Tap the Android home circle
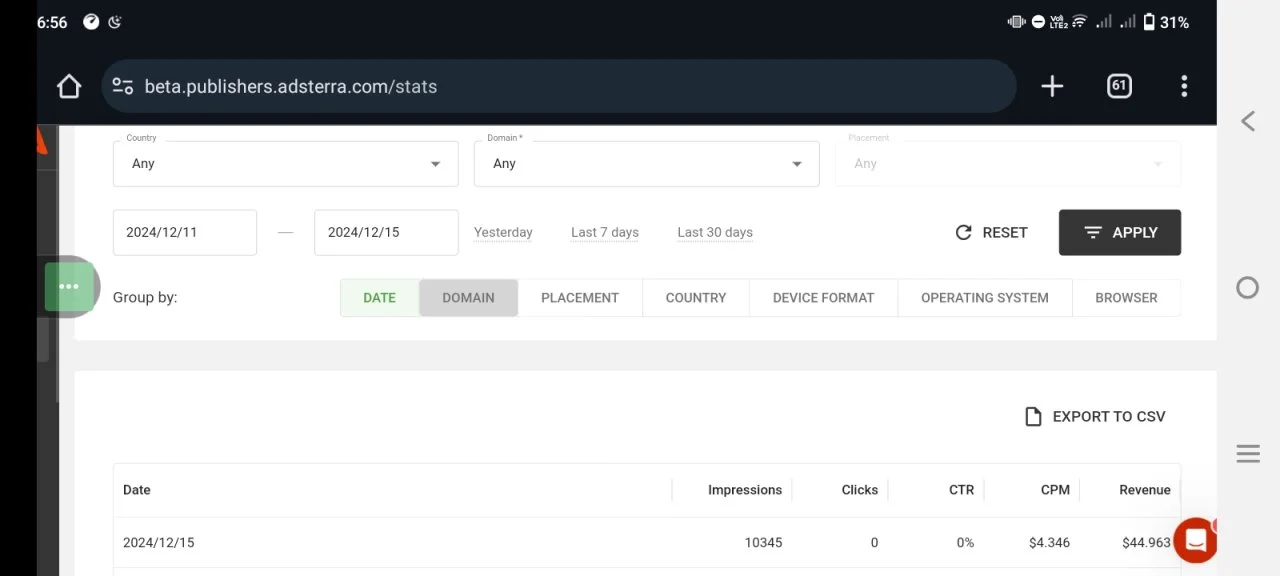The image size is (1280, 576). [x=1247, y=288]
